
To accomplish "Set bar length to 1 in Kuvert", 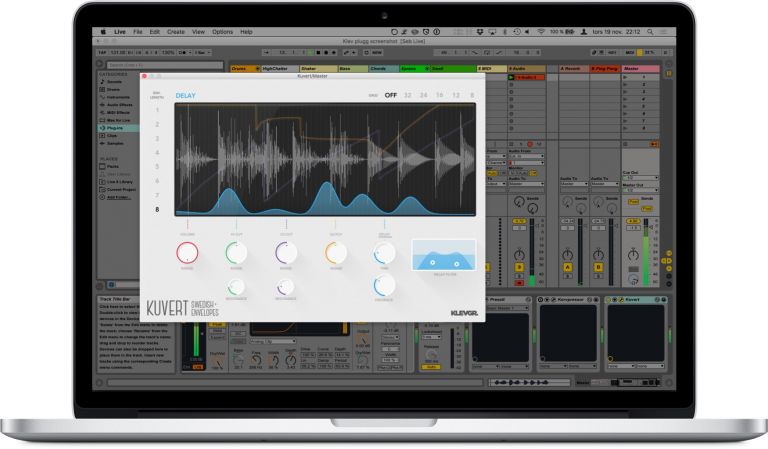I will (157, 110).
